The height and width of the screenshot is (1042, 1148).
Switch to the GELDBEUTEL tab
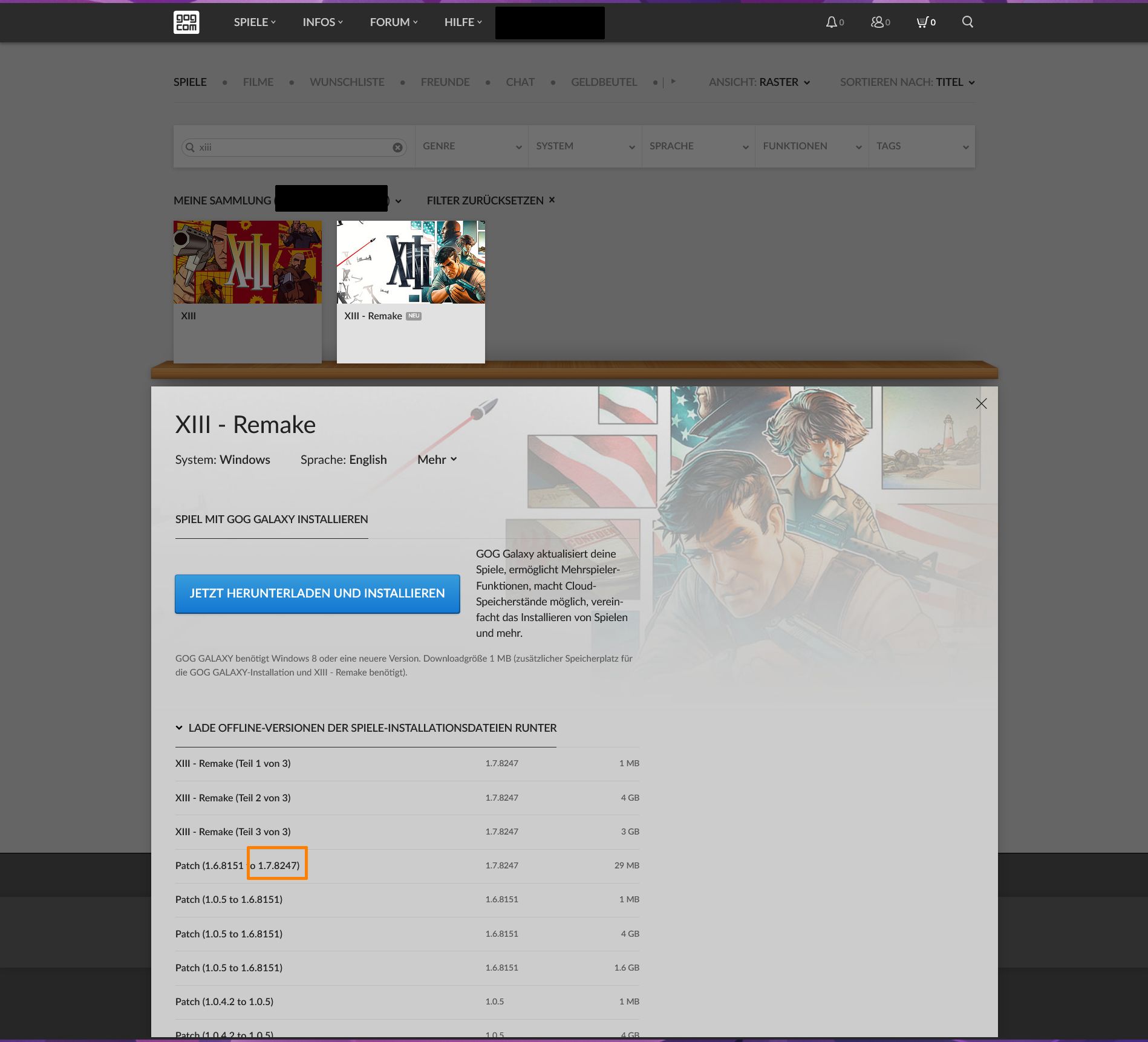[x=604, y=82]
